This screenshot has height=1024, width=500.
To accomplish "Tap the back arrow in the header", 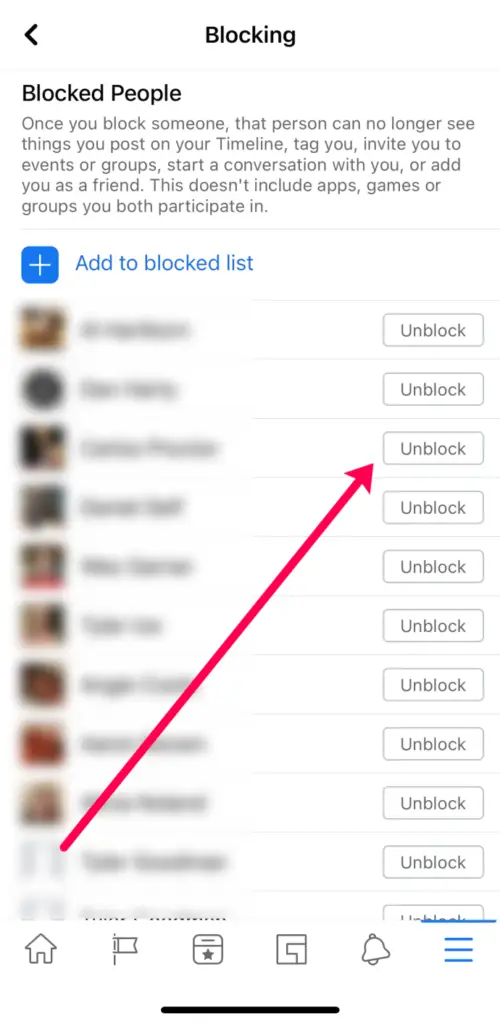I will click(x=31, y=35).
